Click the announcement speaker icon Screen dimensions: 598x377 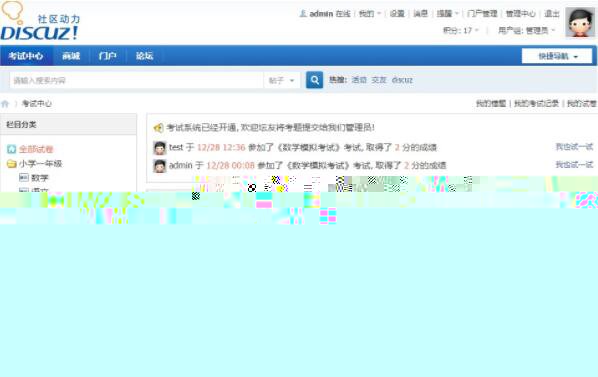[x=158, y=128]
